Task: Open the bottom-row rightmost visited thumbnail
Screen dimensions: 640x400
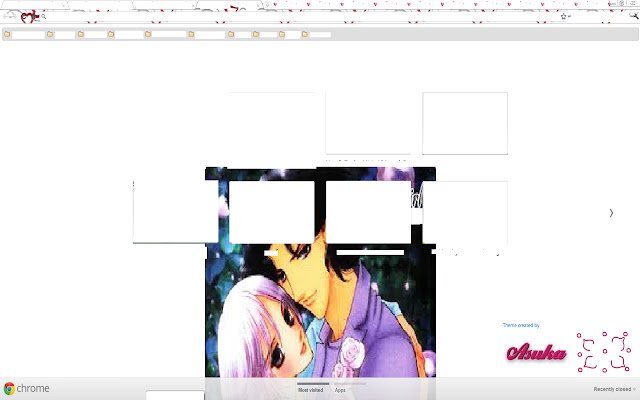Action: [x=465, y=212]
